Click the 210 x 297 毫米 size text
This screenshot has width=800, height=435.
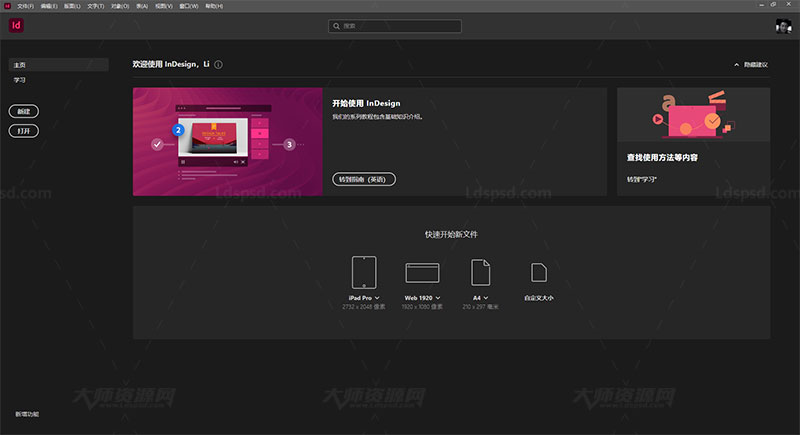(x=480, y=307)
